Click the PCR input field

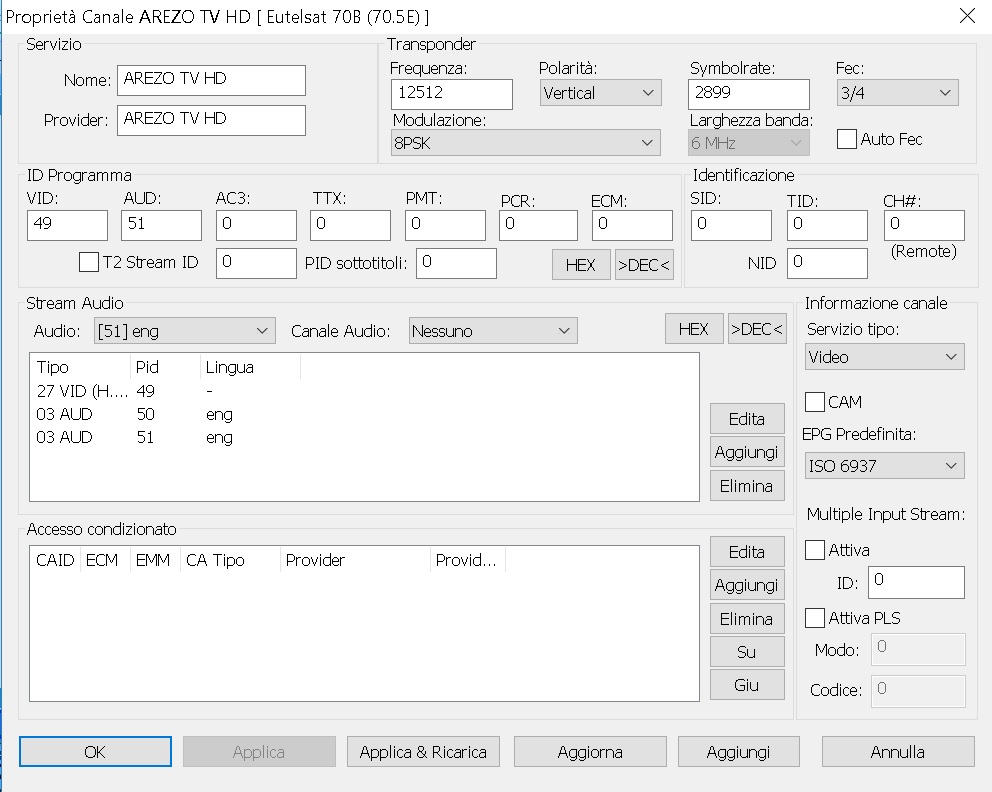[x=538, y=225]
